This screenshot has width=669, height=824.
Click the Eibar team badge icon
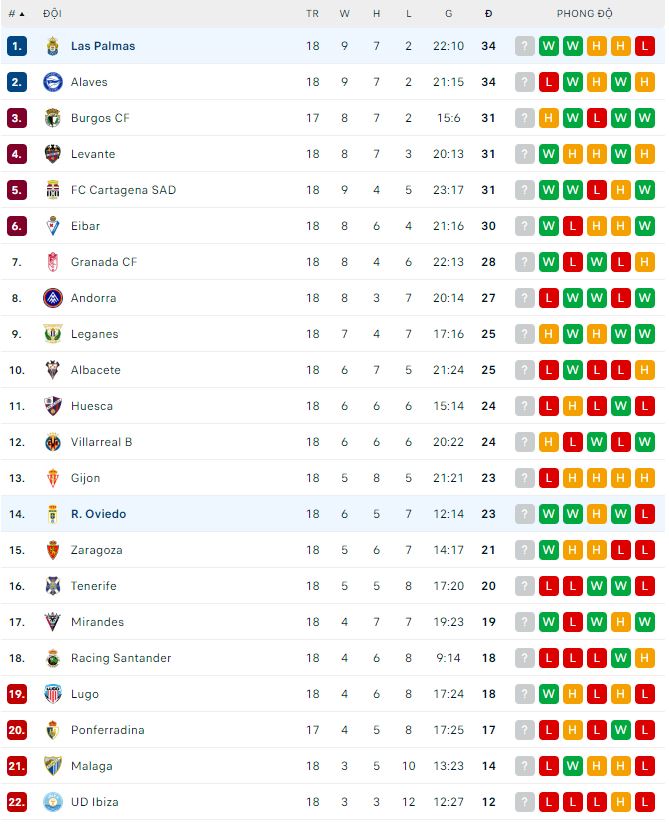pos(53,226)
